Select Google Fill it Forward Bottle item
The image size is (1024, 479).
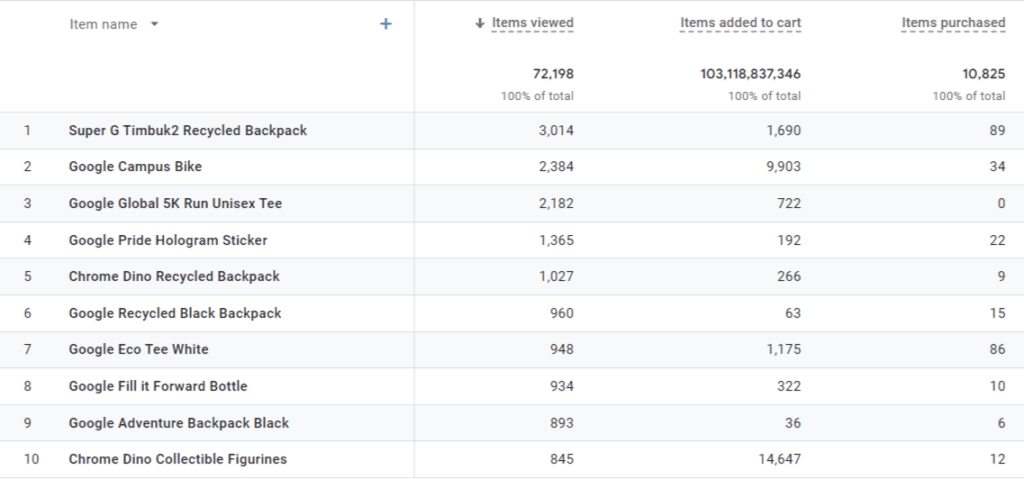point(158,386)
